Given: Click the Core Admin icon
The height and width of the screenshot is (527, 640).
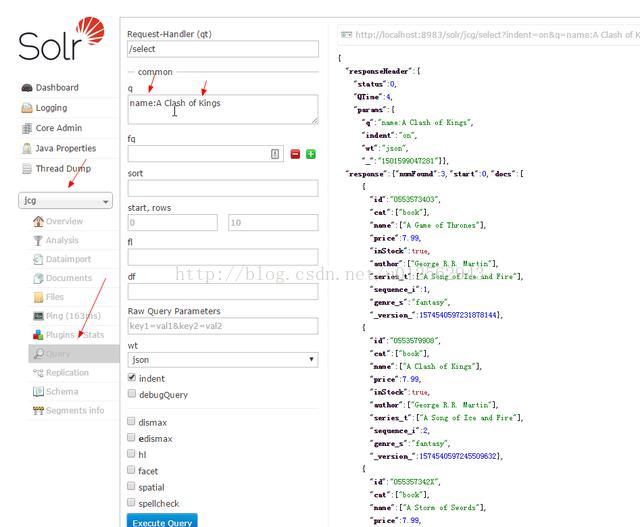Looking at the screenshot, I should (27, 128).
